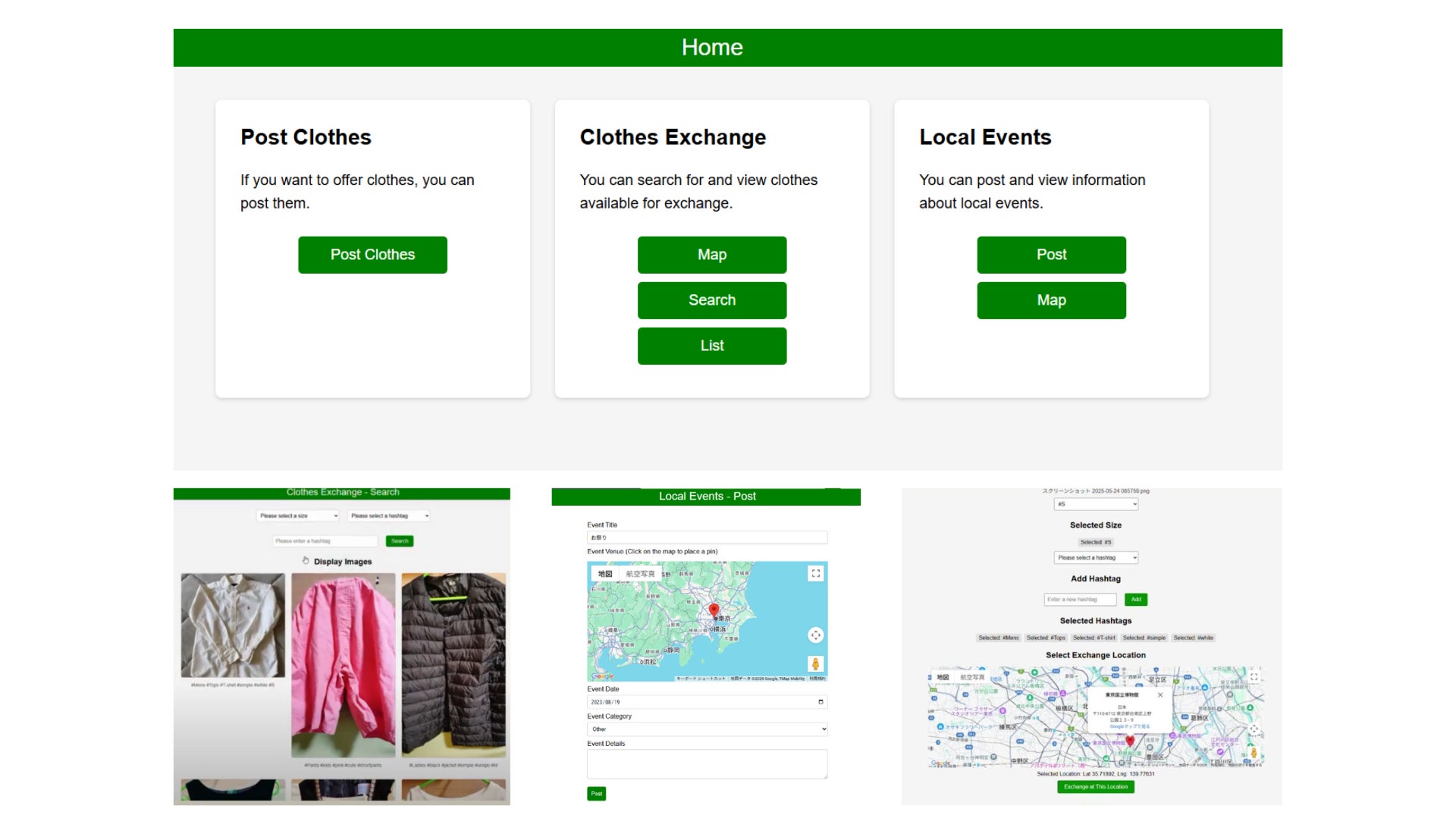The height and width of the screenshot is (834, 1456).
Task: Open 'Please select a size' dropdown
Action: click(298, 516)
